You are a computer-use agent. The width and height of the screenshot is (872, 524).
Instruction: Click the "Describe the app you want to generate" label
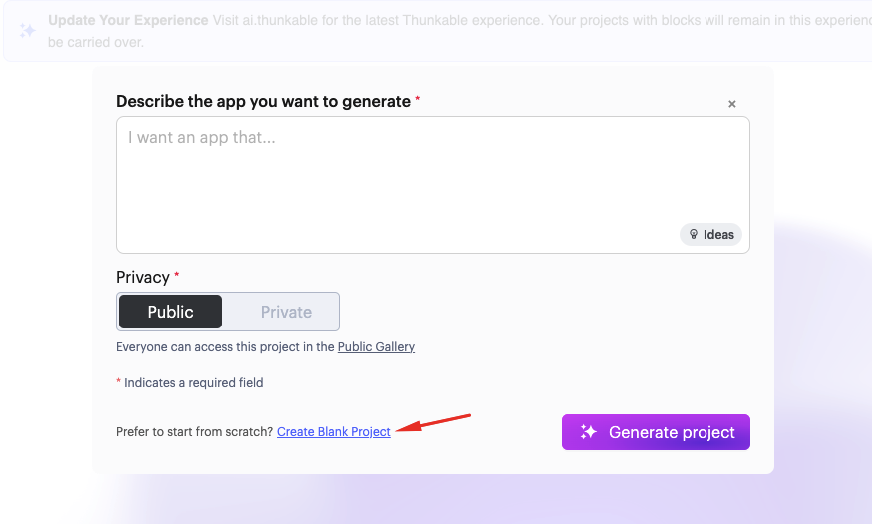263,101
